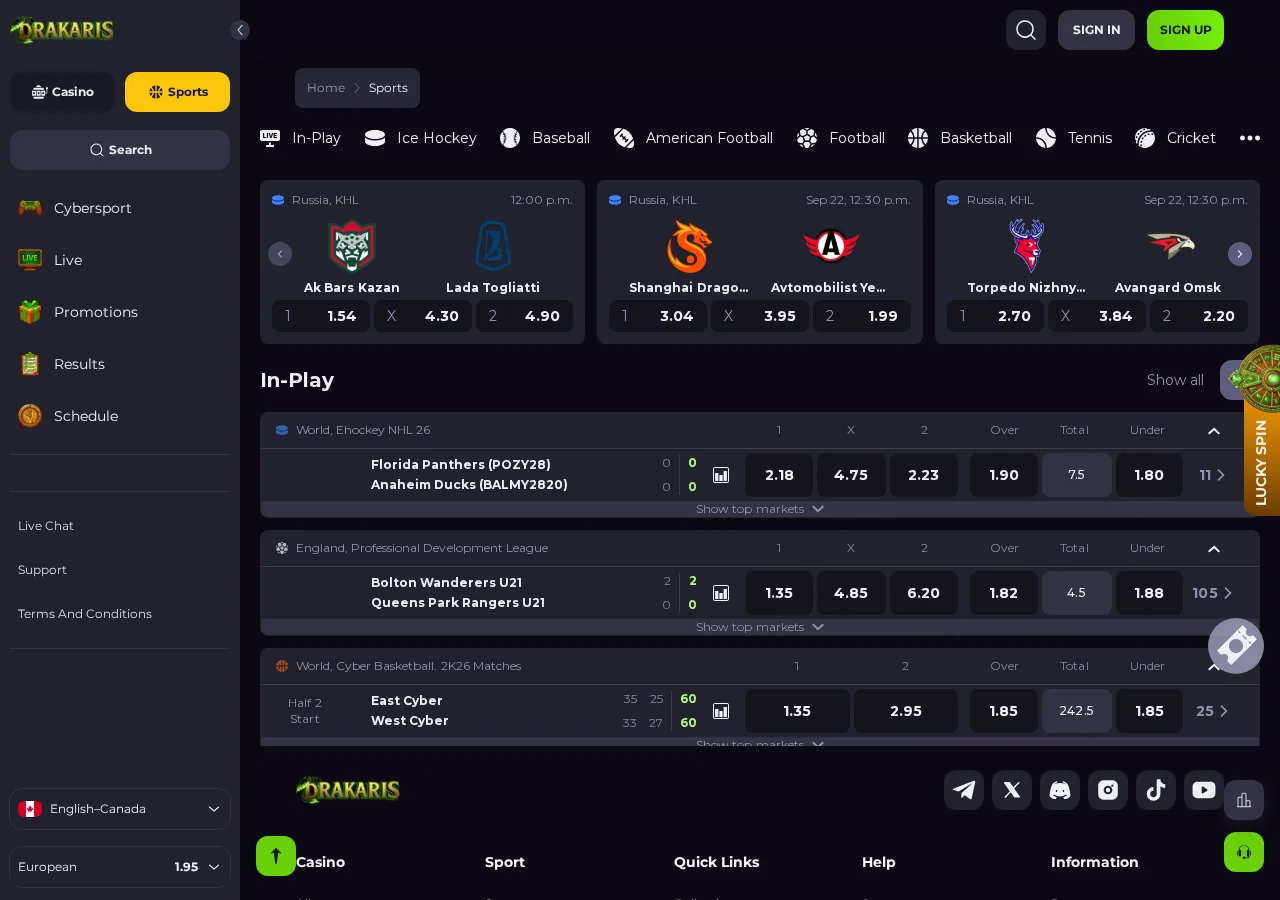The width and height of the screenshot is (1280, 900).
Task: Open Cybersport from the sidebar
Action: [120, 208]
